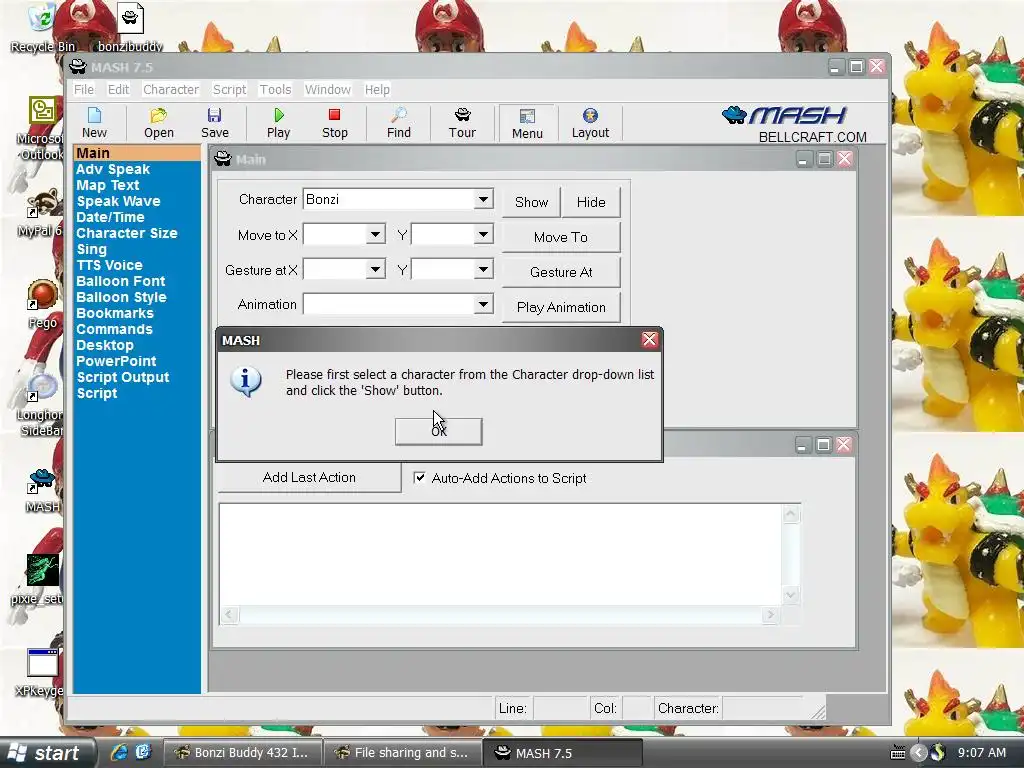
Task: Switch to File sharing taskbar item
Action: (x=403, y=753)
